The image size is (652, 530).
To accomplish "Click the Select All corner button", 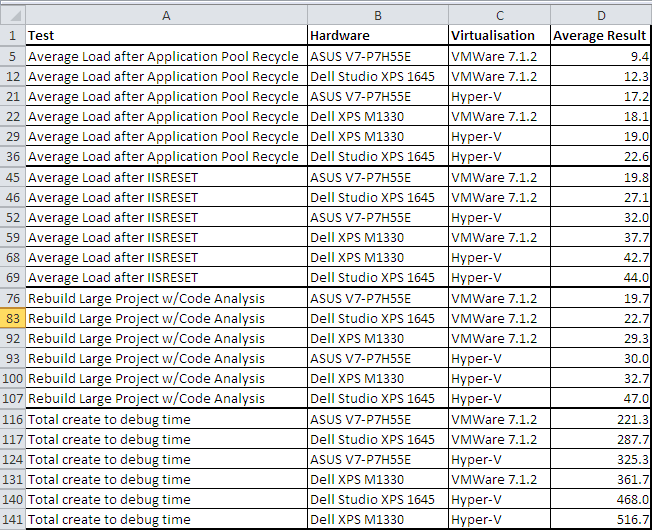I will (12, 14).
